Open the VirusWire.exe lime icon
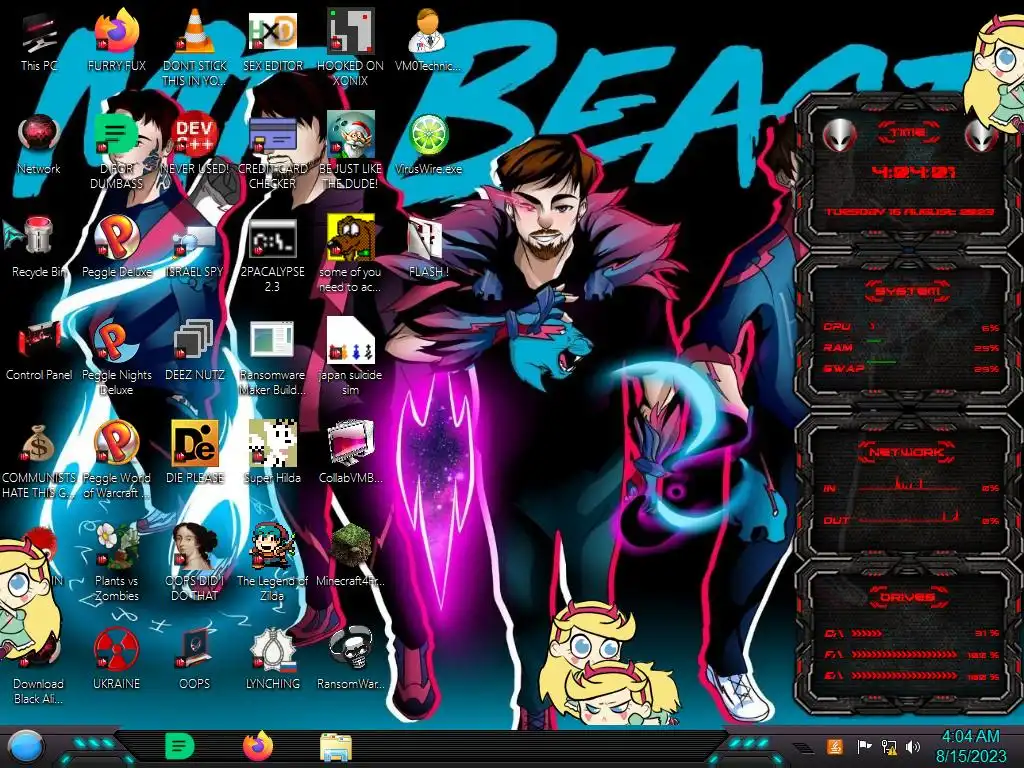1024x768 pixels. tap(428, 144)
